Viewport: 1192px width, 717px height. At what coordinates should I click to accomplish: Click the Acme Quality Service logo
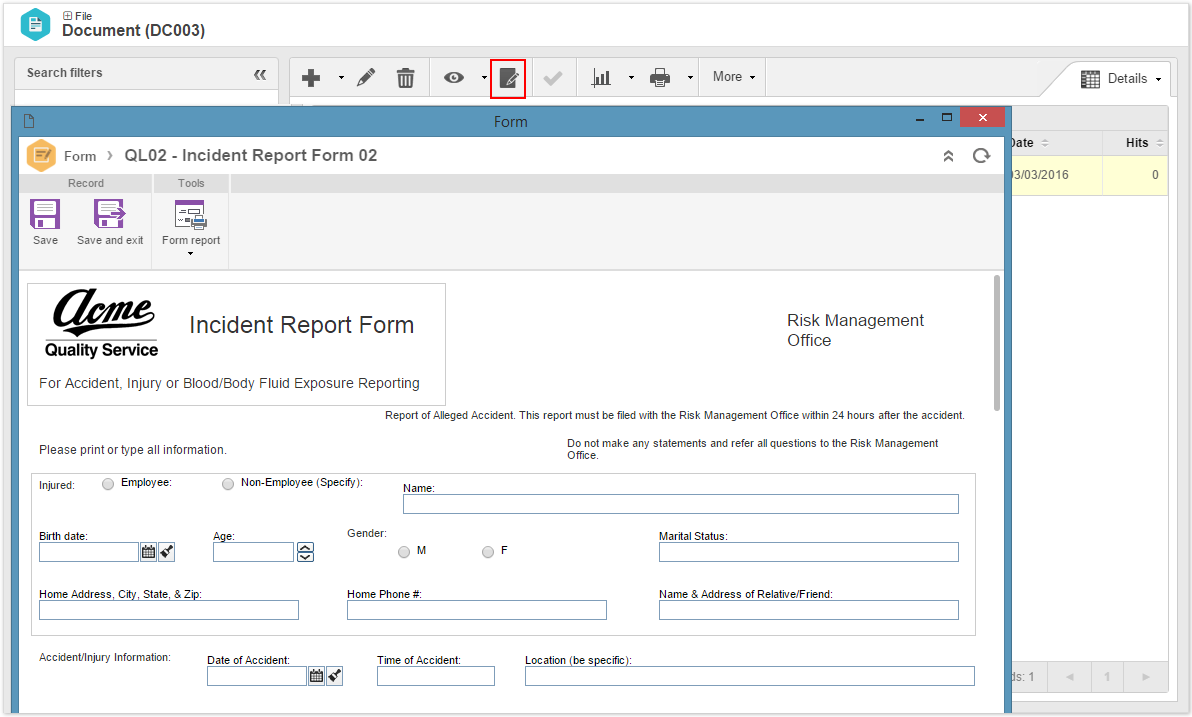pyautogui.click(x=101, y=323)
